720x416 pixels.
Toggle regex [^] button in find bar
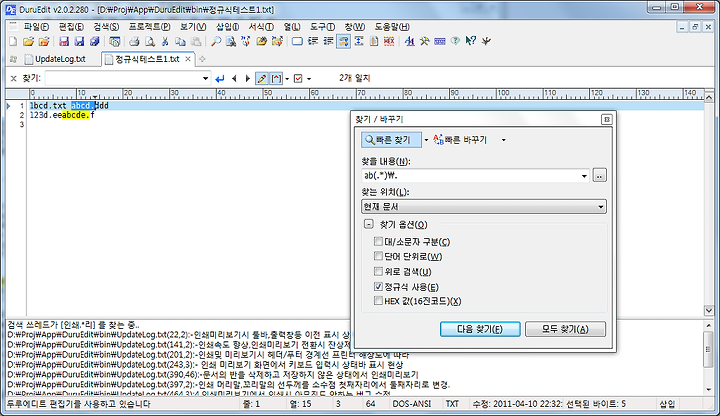pyautogui.click(x=276, y=79)
